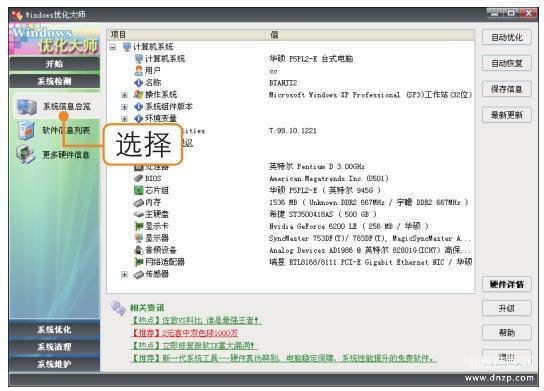This screenshot has height=391, width=544.
Task: Select the American Megatrends Inc. BIOS value
Action: pyautogui.click(x=329, y=178)
